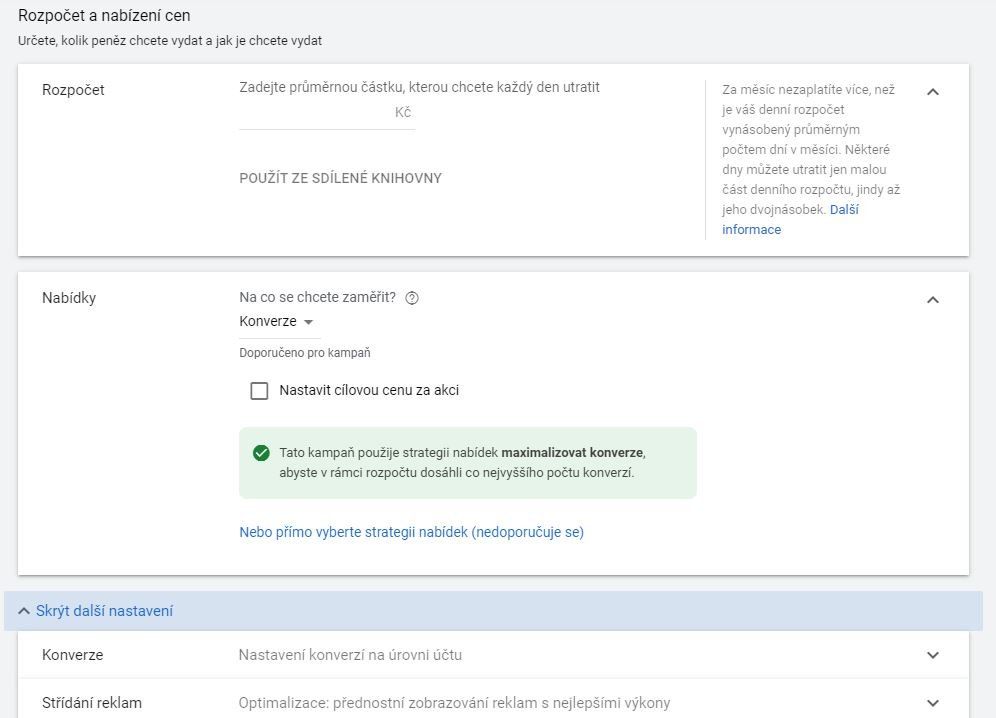Click 'POUŽÍT ZE SDÍLENÉ KNIHOVNY' button
The image size is (996, 718).
coord(340,179)
